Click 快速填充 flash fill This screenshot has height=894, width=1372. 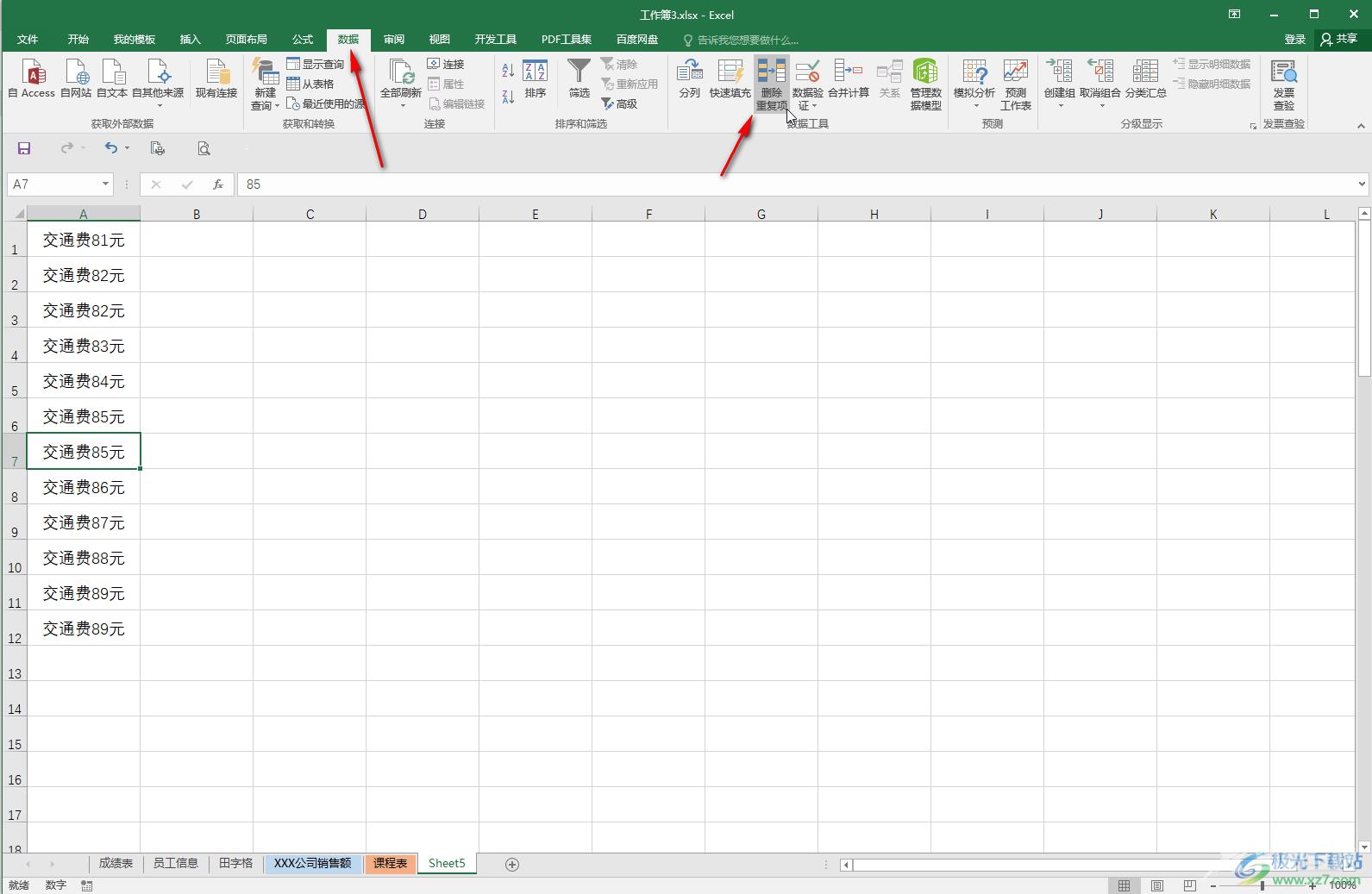[730, 78]
